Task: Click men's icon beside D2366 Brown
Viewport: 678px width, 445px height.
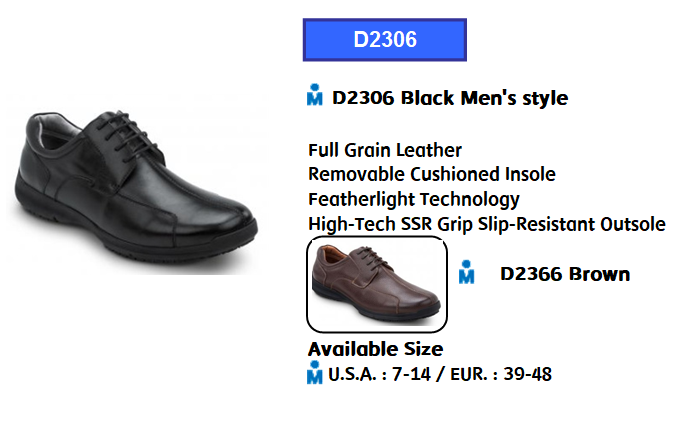Action: [466, 272]
